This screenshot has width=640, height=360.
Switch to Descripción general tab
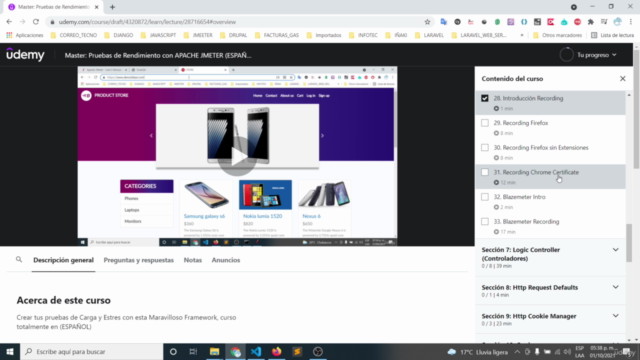tap(63, 260)
